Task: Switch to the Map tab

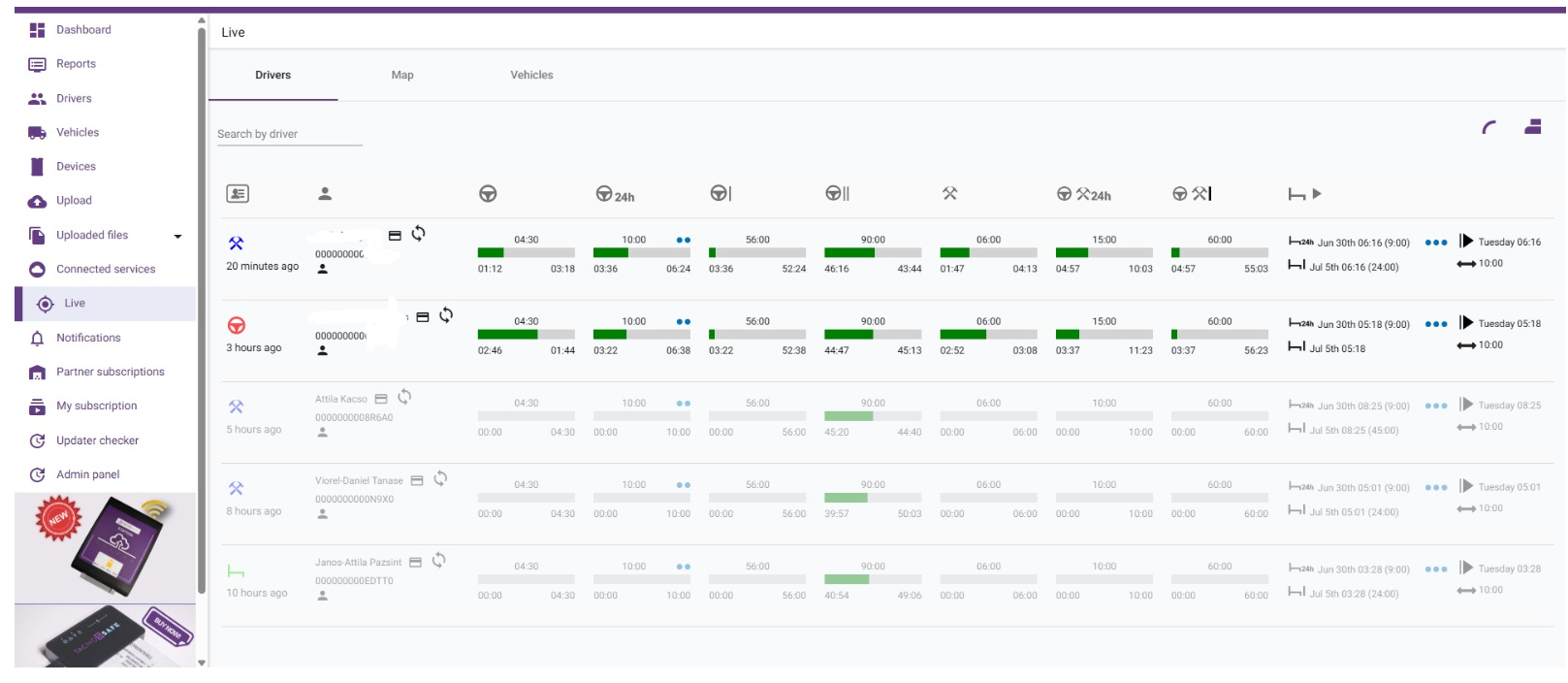Action: 402,75
